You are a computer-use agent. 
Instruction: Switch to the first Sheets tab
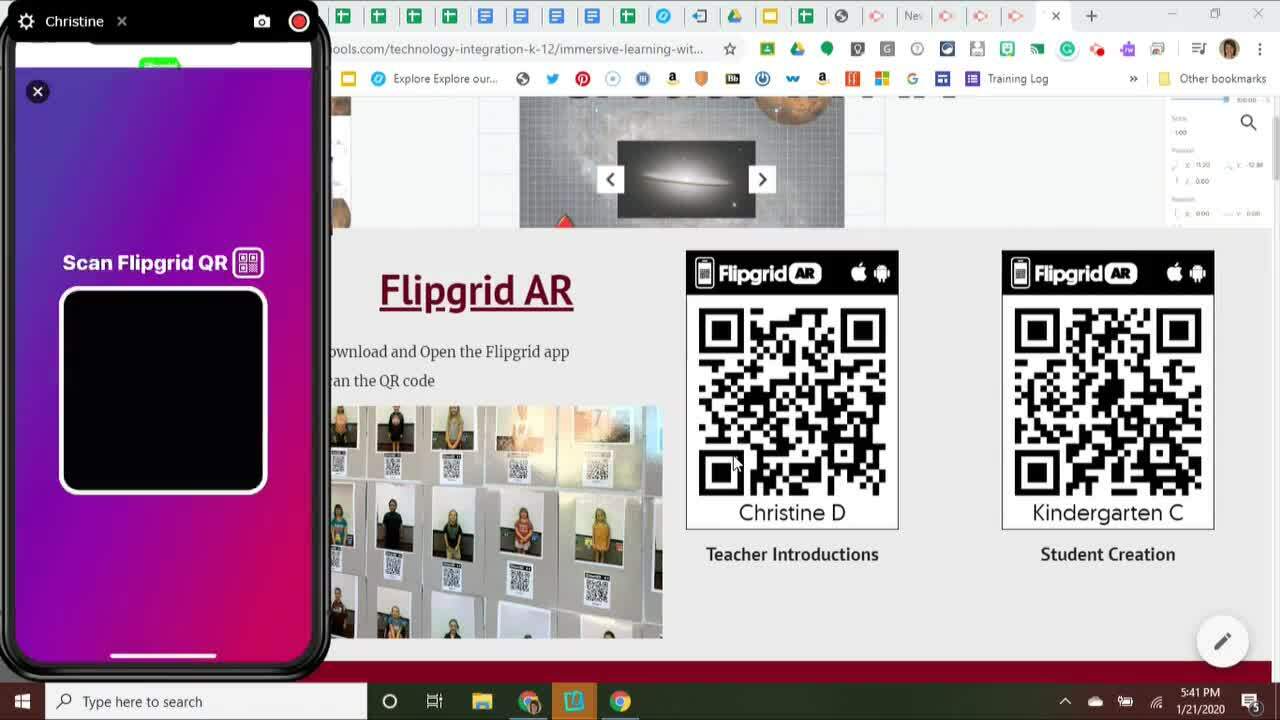pyautogui.click(x=343, y=16)
